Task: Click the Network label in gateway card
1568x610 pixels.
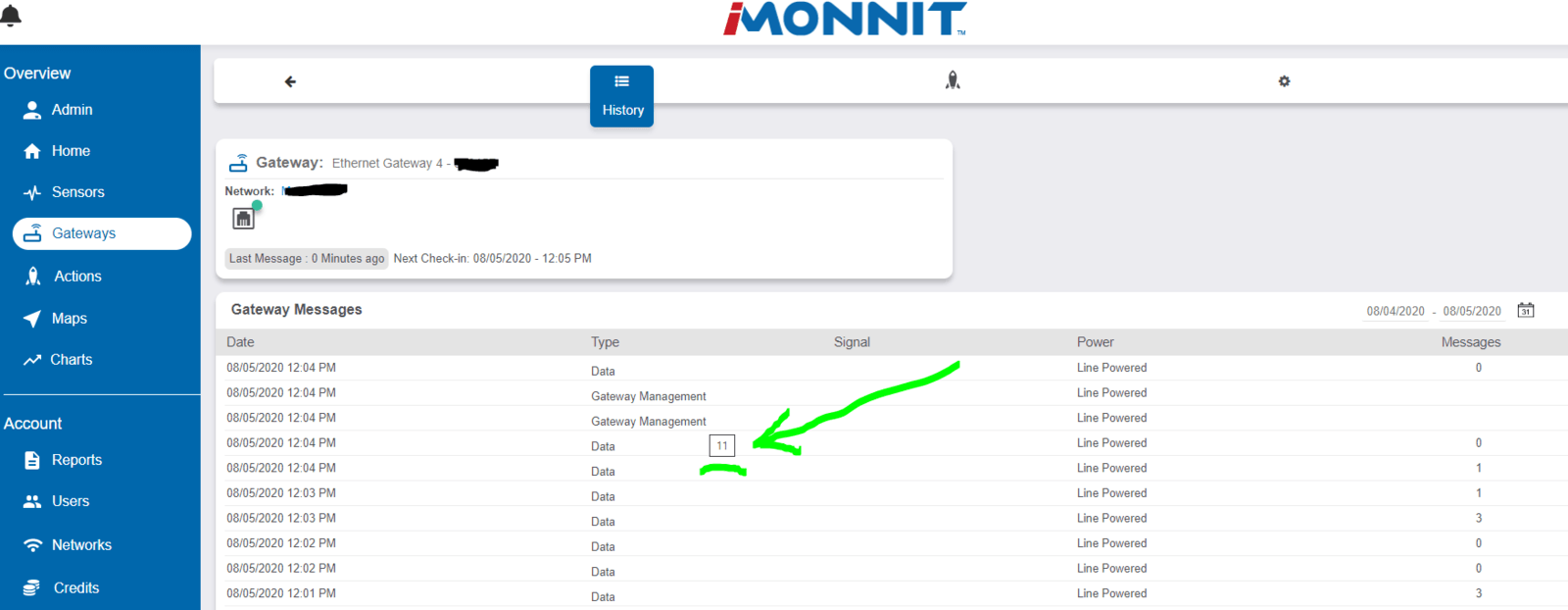Action: 249,191
